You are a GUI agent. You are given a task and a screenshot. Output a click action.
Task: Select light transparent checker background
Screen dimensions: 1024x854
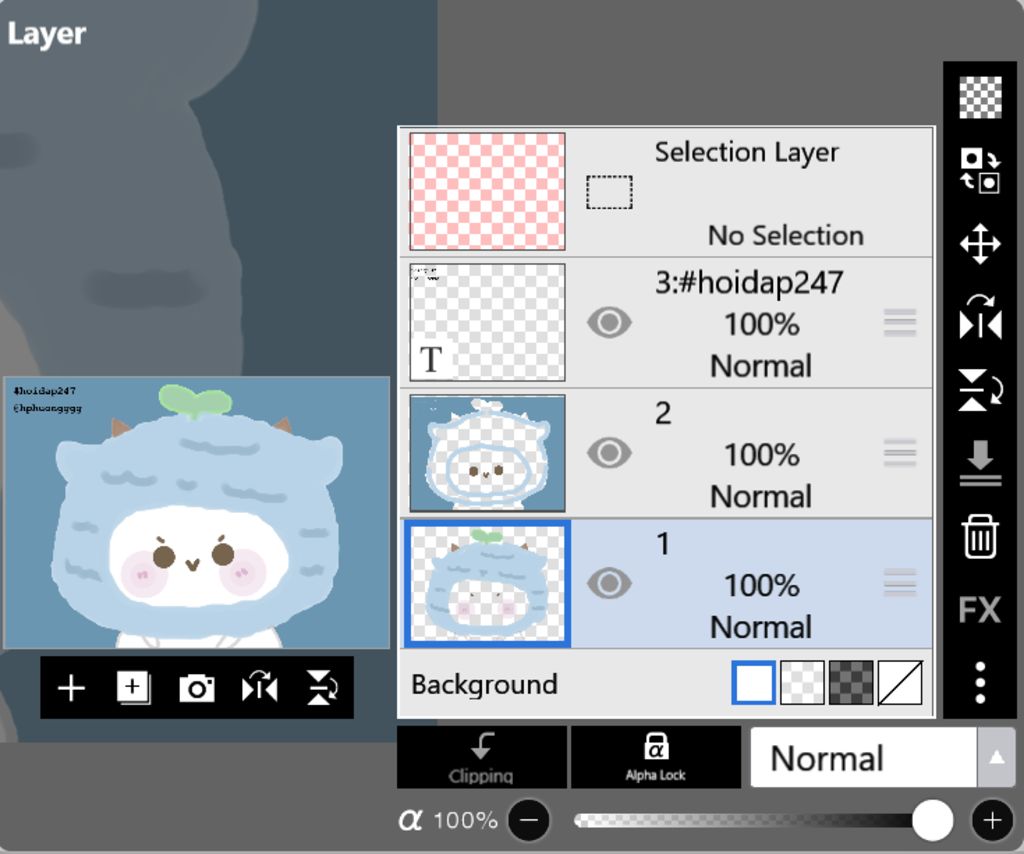pos(802,683)
